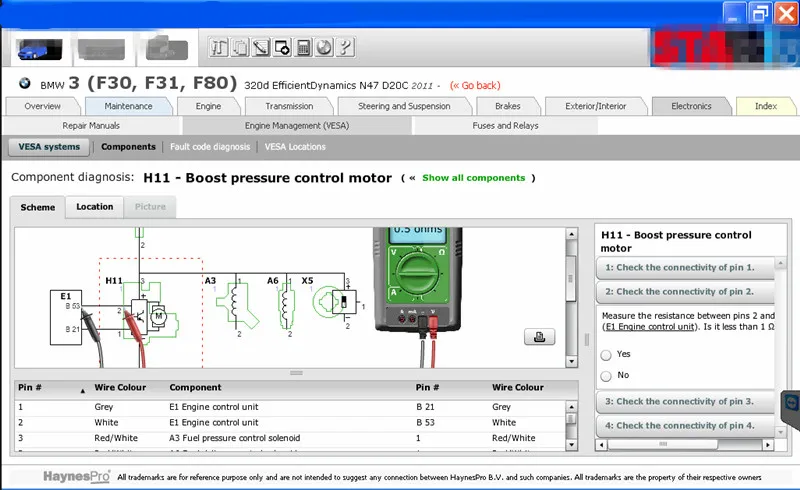Select 'A3 Fuel pressure control solenoid' row
The height and width of the screenshot is (490, 800).
click(290, 438)
